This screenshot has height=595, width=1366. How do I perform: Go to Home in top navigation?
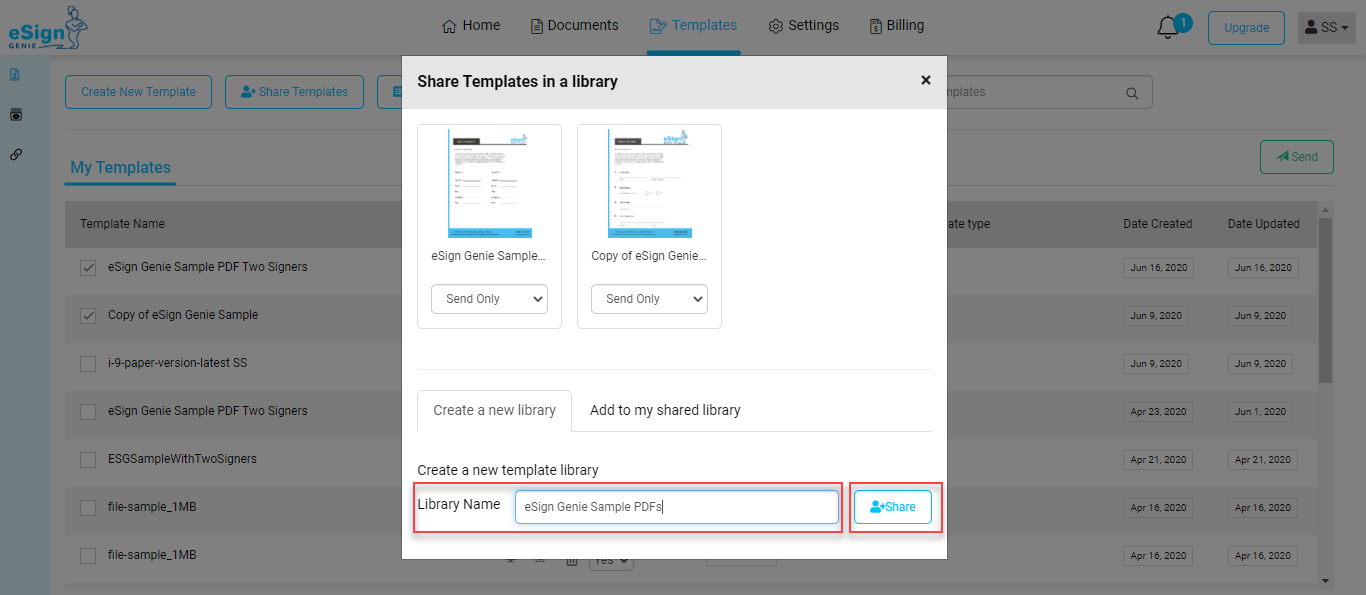coord(471,26)
